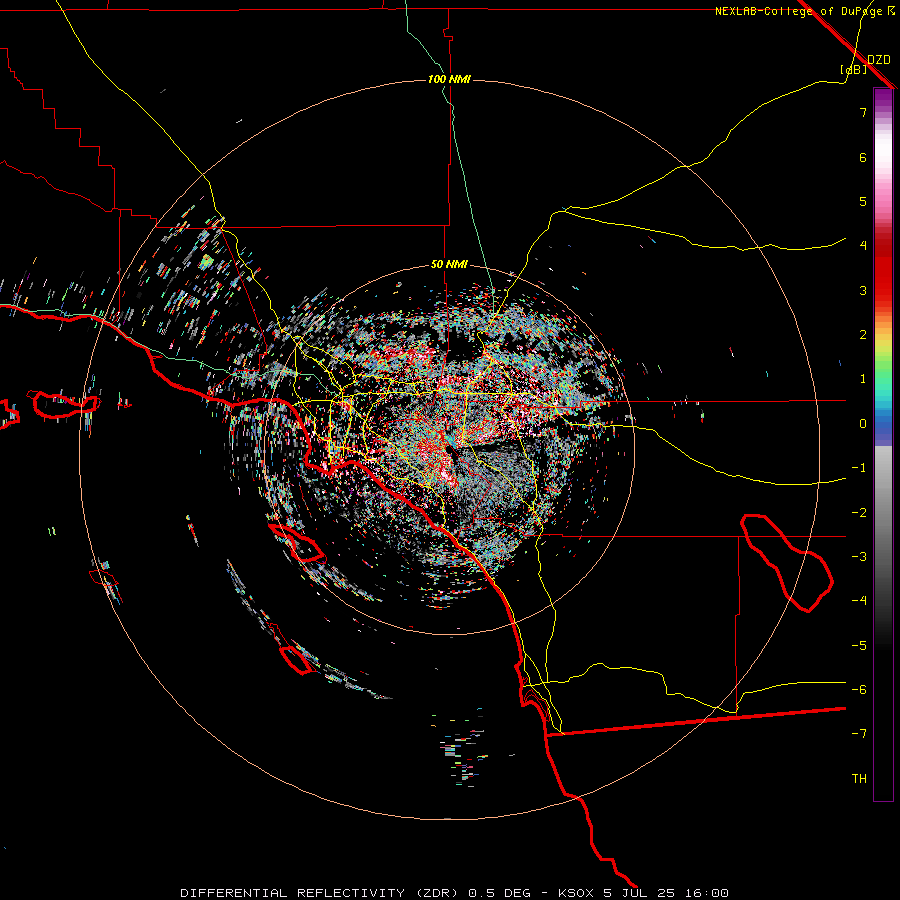Click the Differential Reflectivity (ZDR) title text

(320, 893)
